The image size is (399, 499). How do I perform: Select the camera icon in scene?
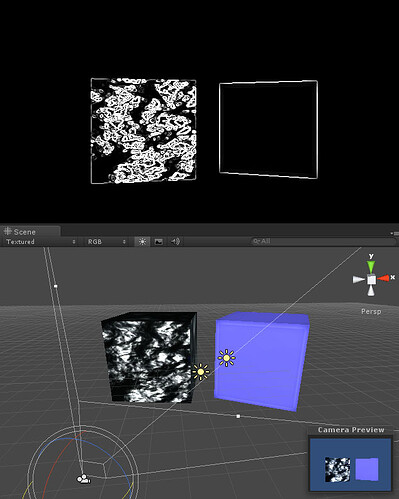coord(84,479)
